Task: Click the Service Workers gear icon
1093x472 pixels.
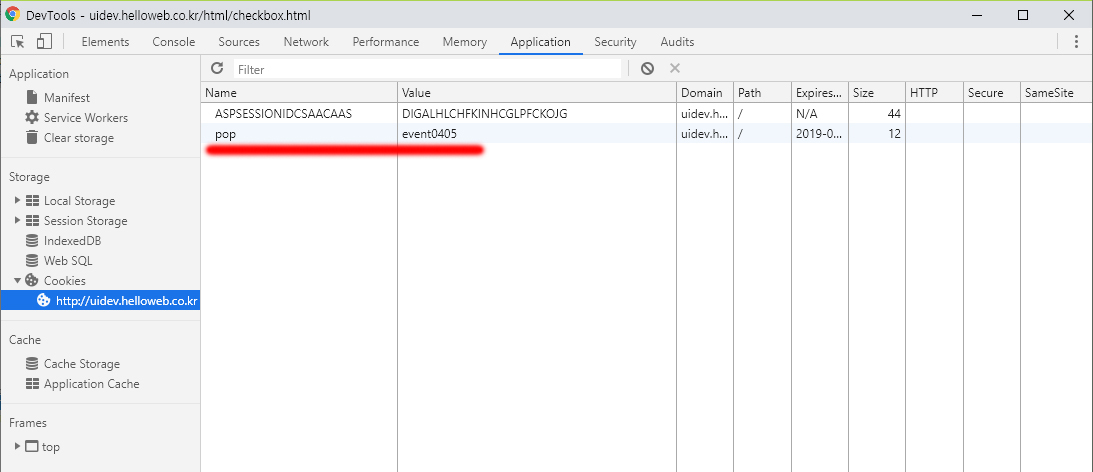Action: point(32,118)
